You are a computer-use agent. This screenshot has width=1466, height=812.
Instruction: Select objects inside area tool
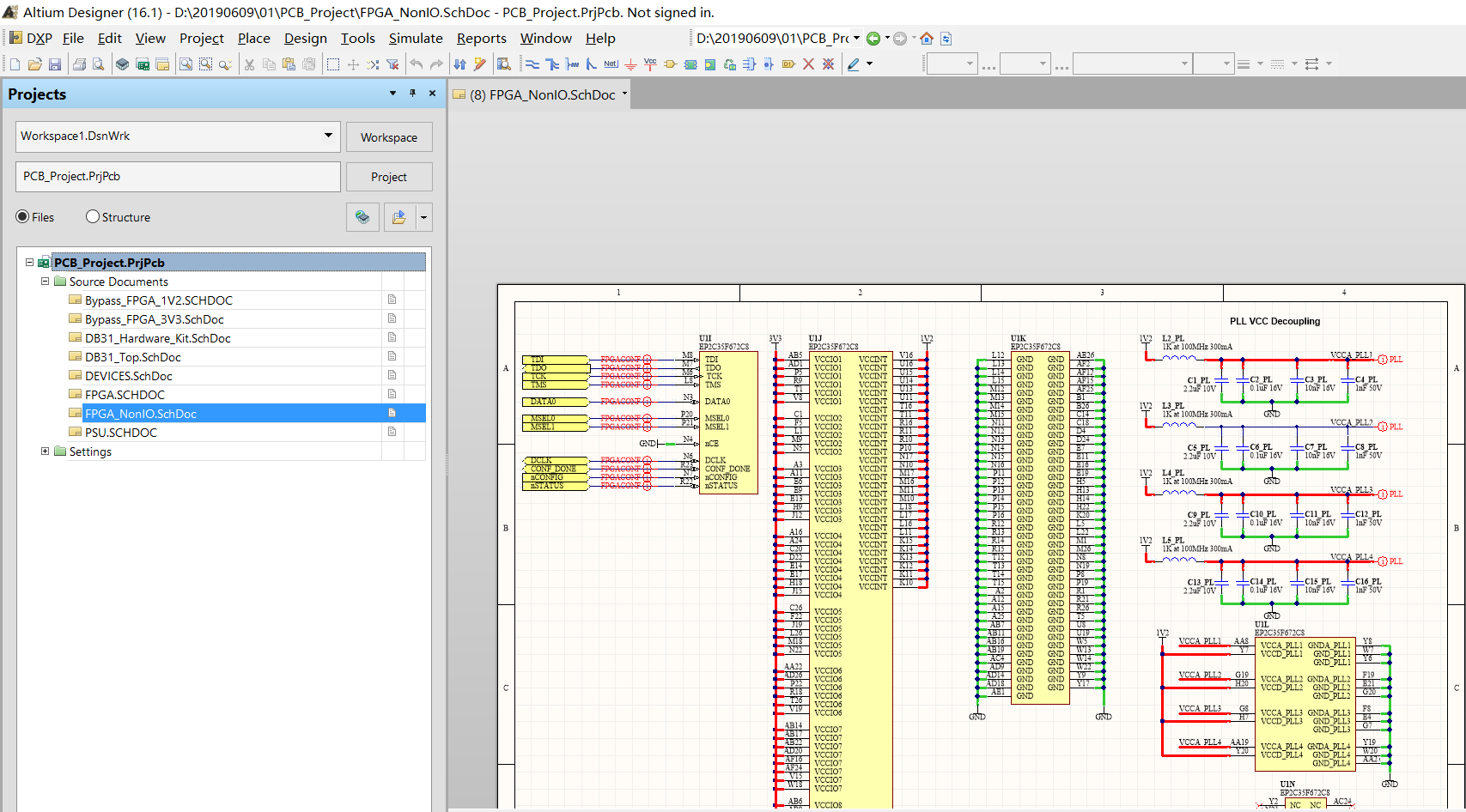pos(333,64)
